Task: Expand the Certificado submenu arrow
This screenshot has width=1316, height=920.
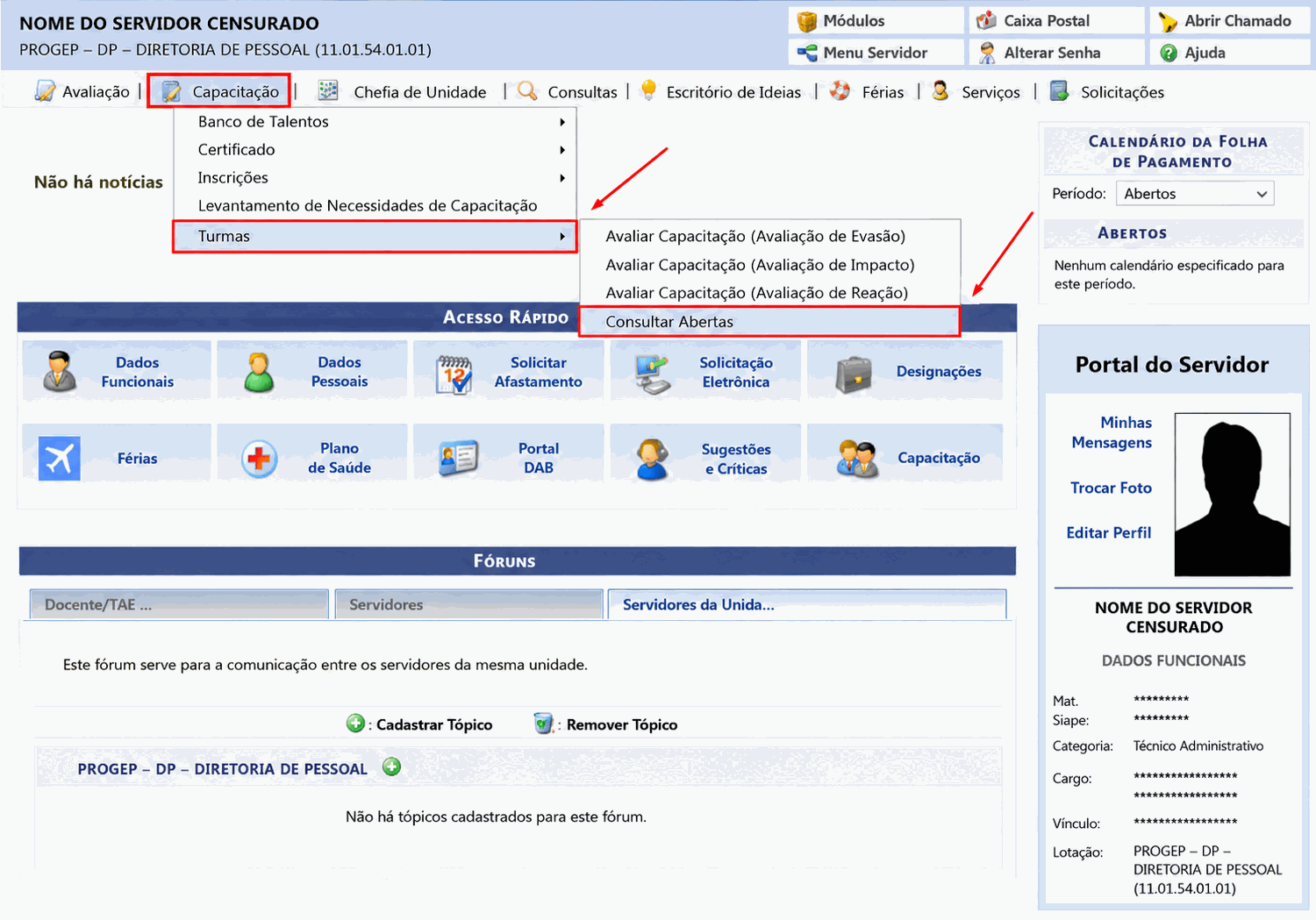Action: [x=562, y=150]
